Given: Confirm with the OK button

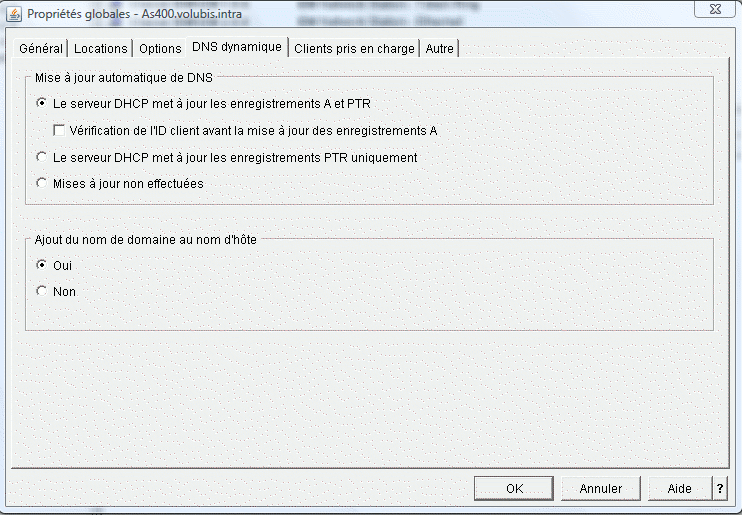Looking at the screenshot, I should point(514,488).
